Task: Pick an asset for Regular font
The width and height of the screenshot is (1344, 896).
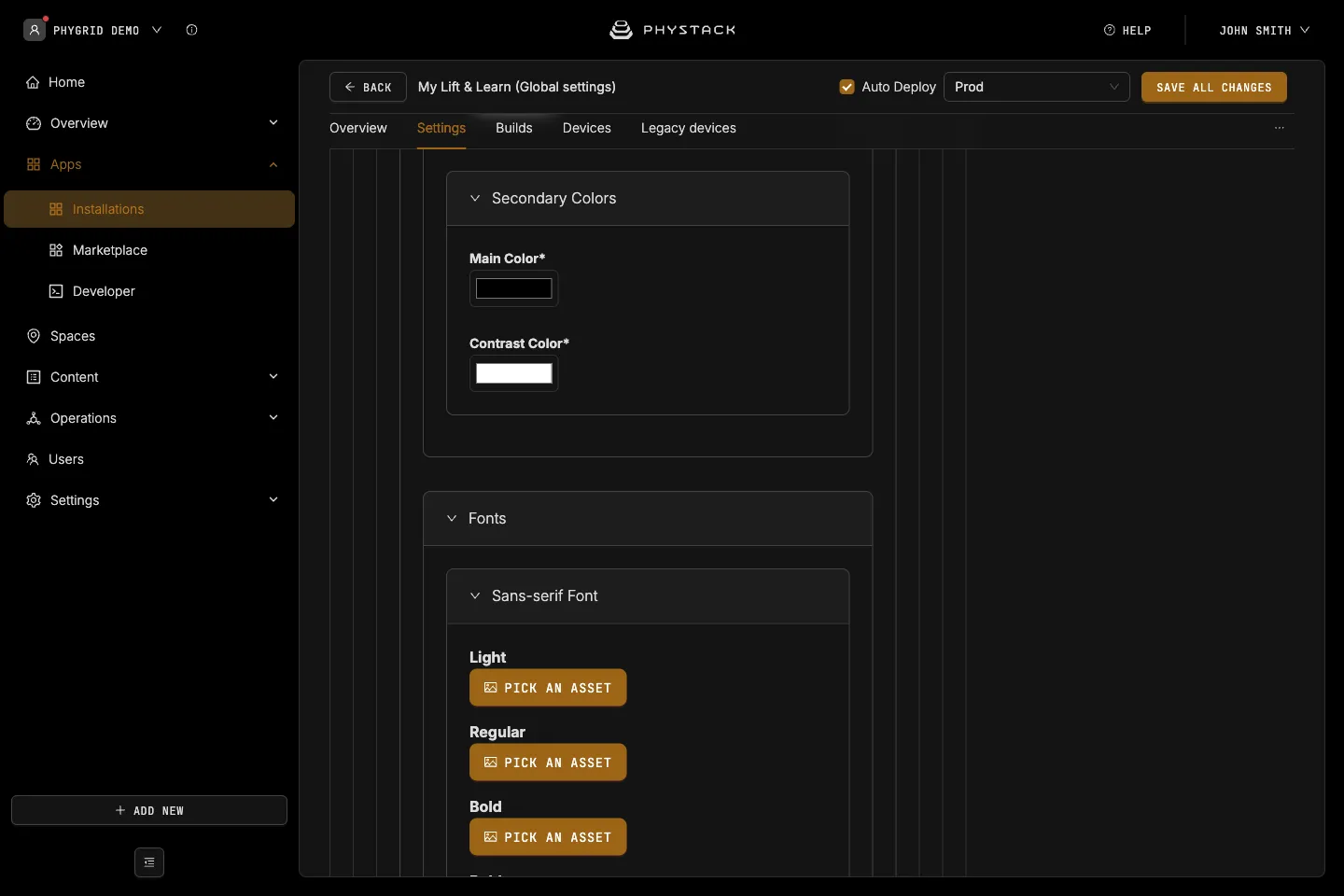Action: coord(548,763)
